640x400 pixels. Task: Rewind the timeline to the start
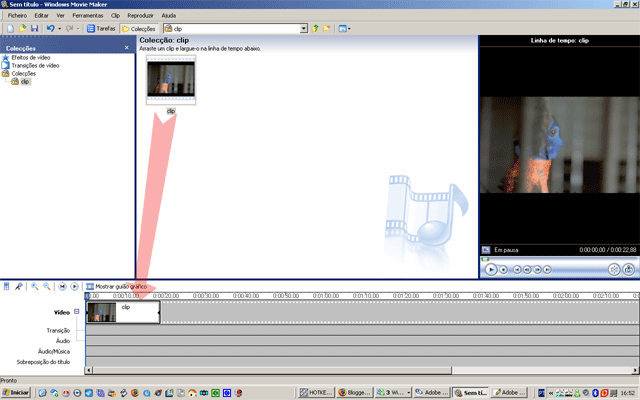62,287
